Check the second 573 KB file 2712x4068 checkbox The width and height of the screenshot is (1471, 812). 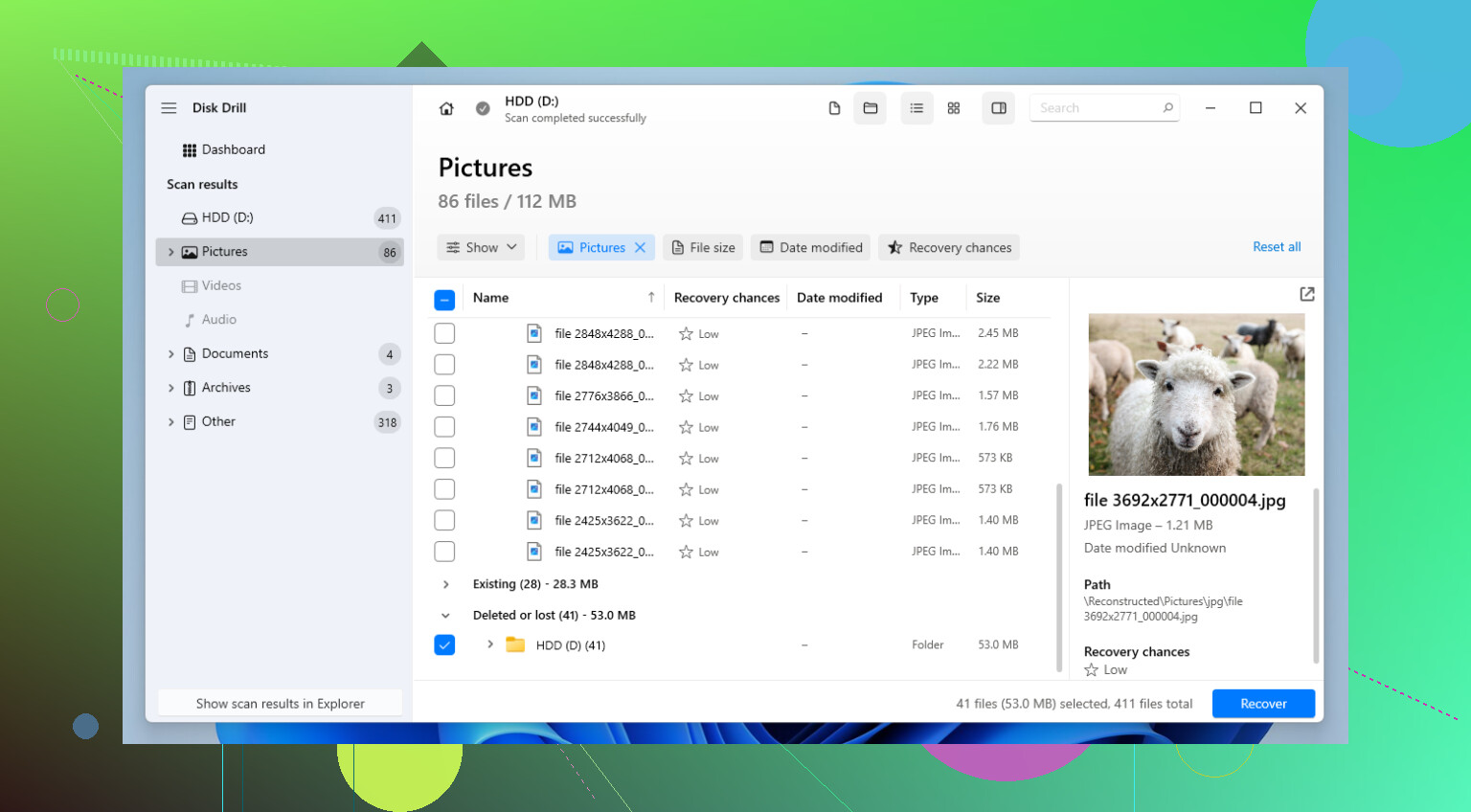pos(444,489)
